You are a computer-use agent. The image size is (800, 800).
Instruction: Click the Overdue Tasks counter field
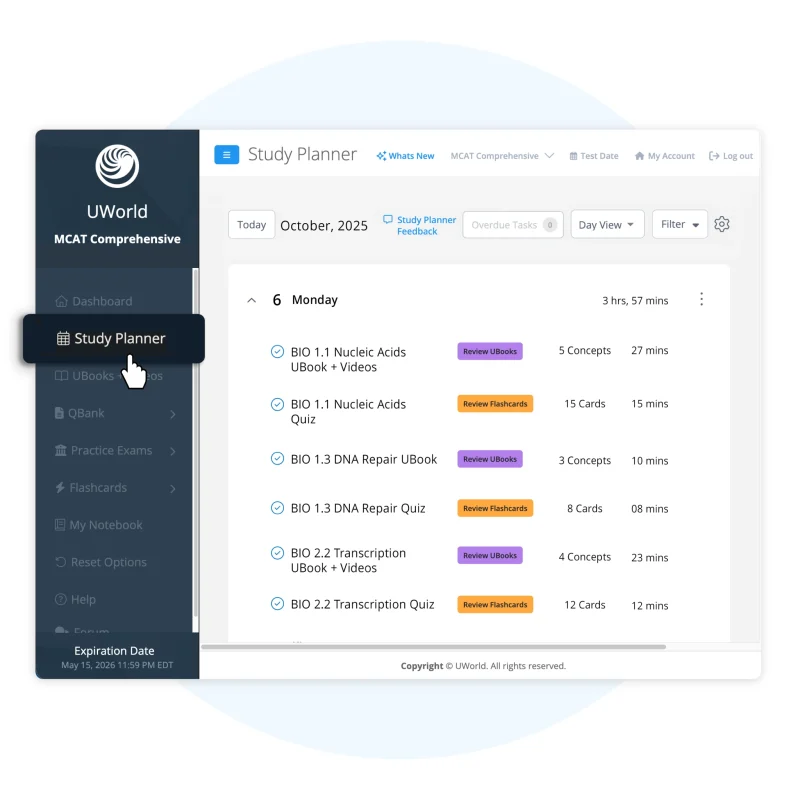[513, 224]
